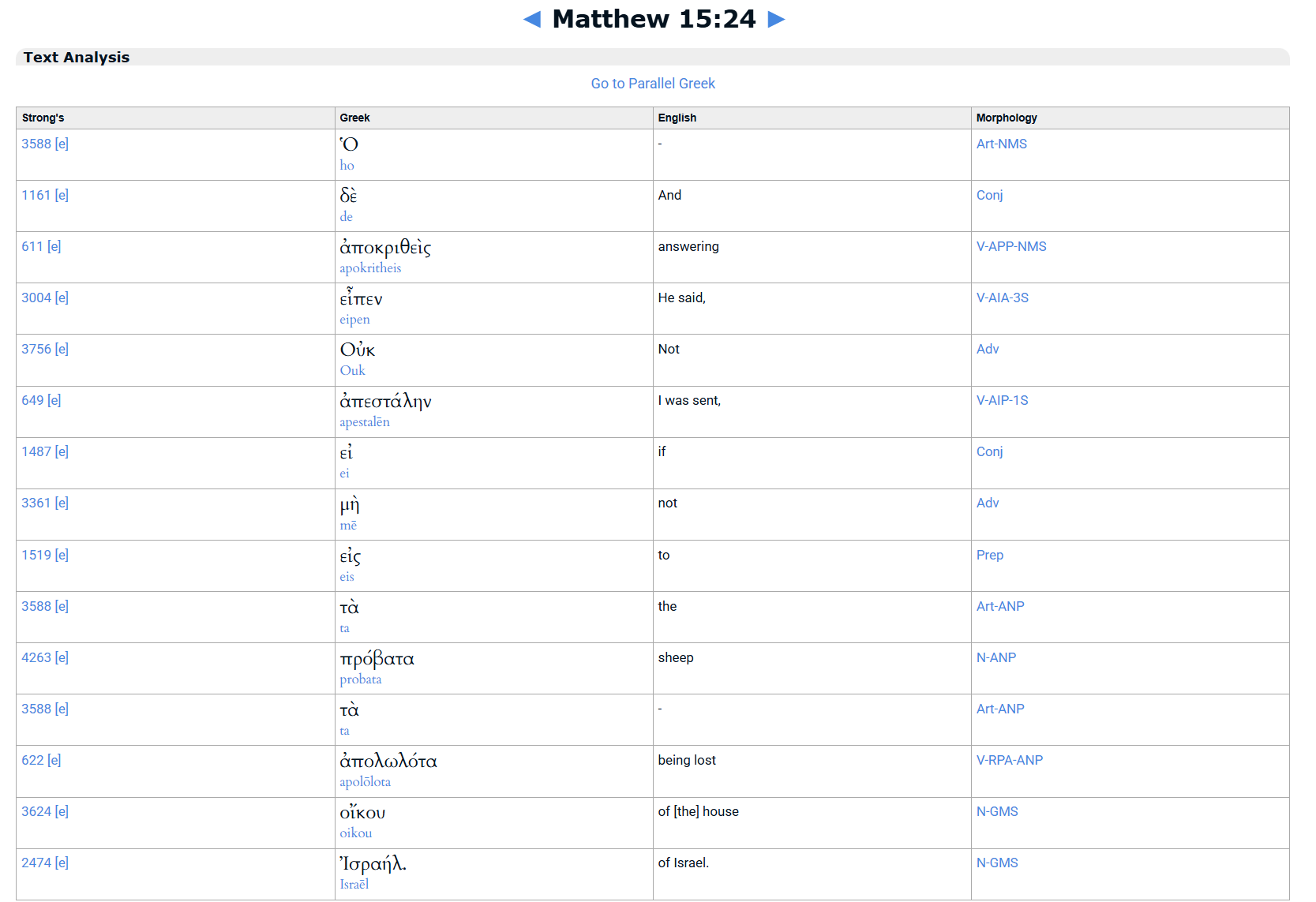Image resolution: width=1316 pixels, height=902 pixels.
Task: Click the [e] link beside 1161
Action: coord(62,195)
